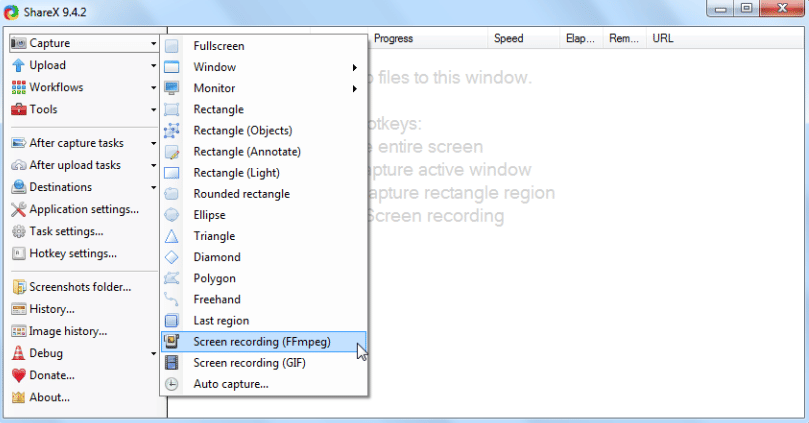Click the Auto capture clock icon
The height and width of the screenshot is (423, 809).
point(172,384)
